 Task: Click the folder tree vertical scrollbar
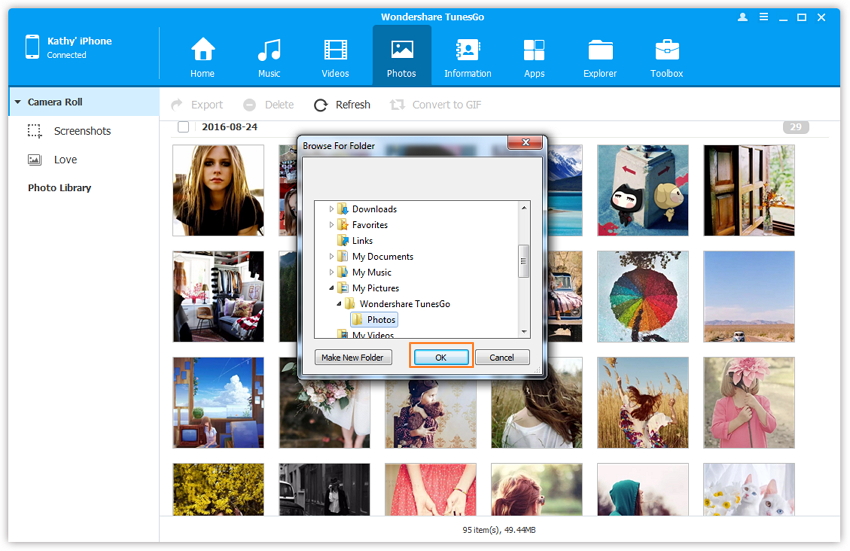[x=523, y=262]
